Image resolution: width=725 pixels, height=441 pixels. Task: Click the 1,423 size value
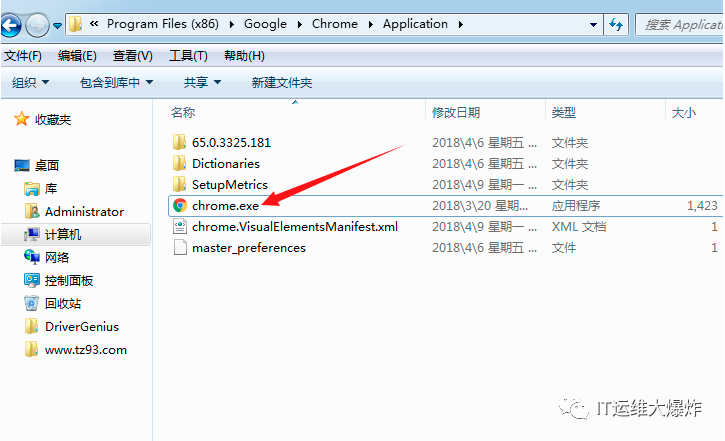tap(702, 206)
